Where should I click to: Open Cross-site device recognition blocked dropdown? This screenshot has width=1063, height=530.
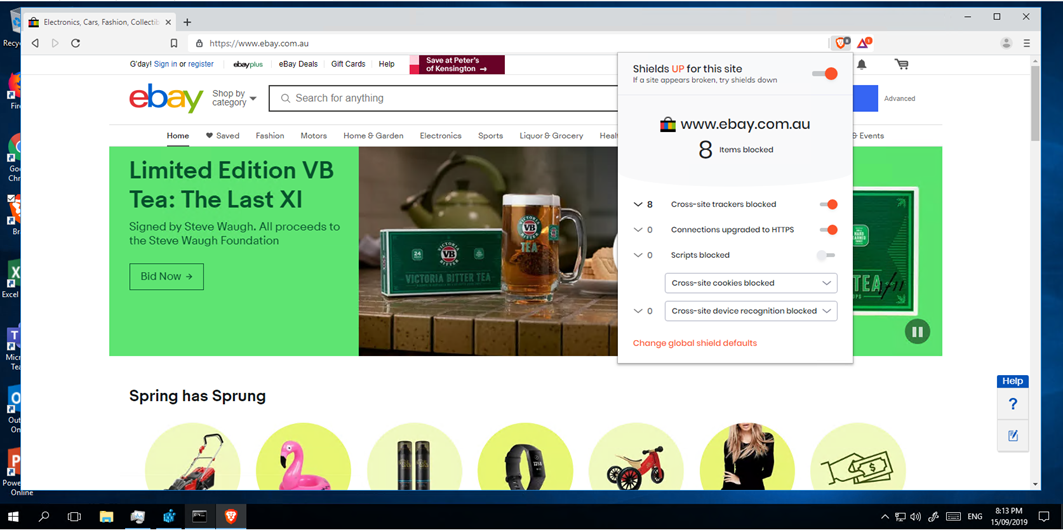tap(750, 311)
